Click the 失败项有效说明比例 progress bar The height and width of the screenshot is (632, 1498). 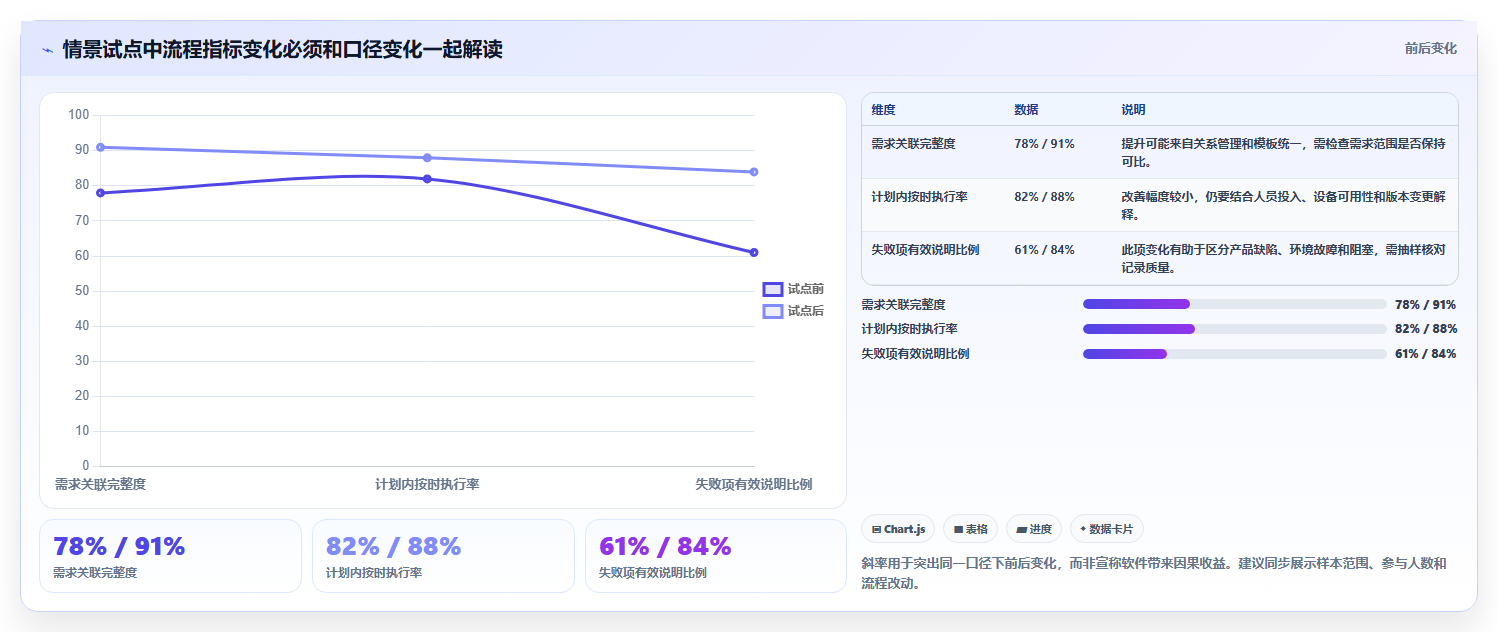click(1234, 353)
